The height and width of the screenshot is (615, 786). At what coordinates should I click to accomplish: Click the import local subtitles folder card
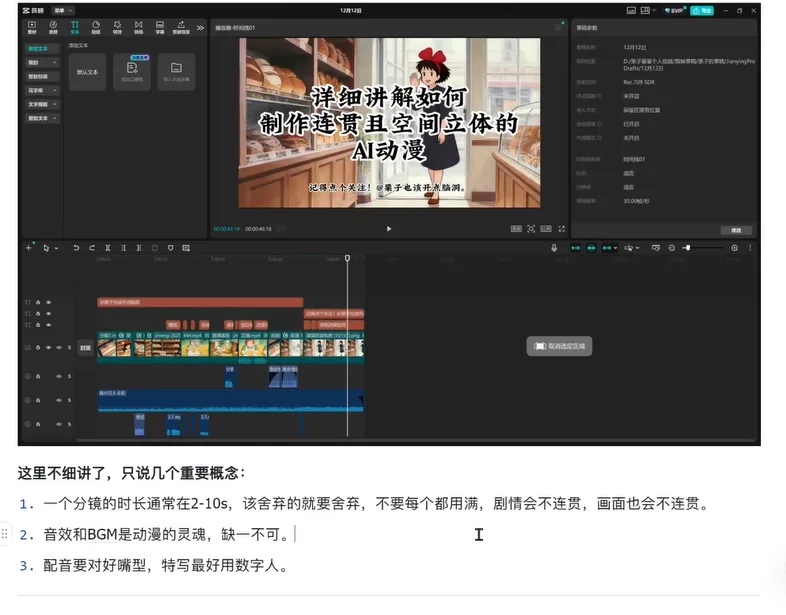pos(176,72)
